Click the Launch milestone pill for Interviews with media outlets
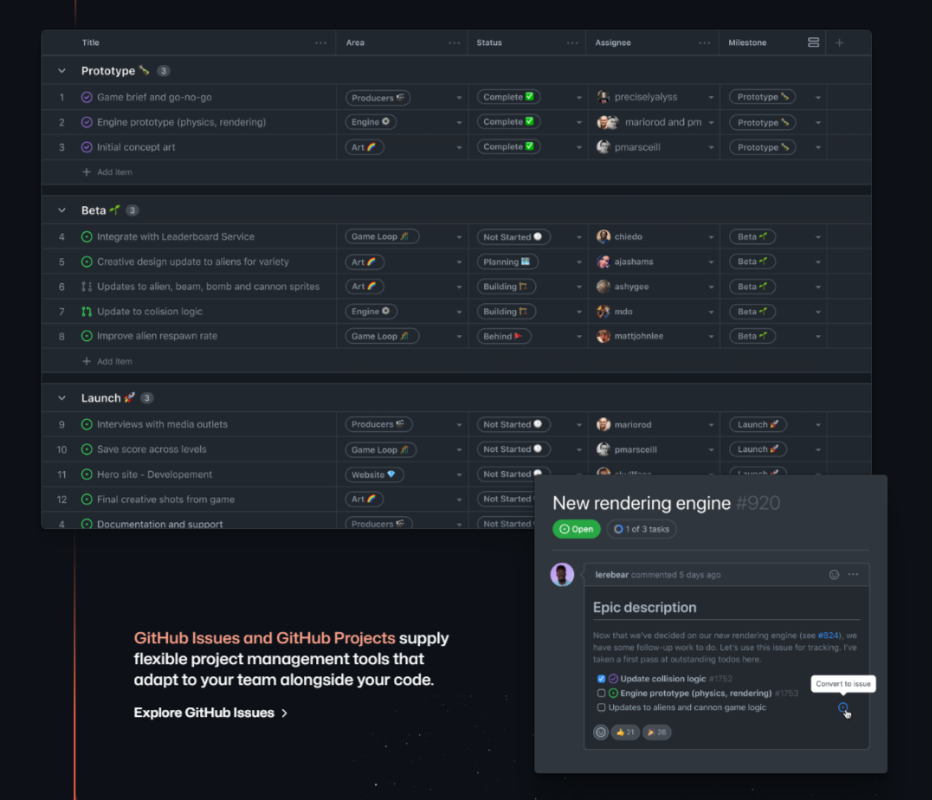This screenshot has width=932, height=800. [x=758, y=424]
